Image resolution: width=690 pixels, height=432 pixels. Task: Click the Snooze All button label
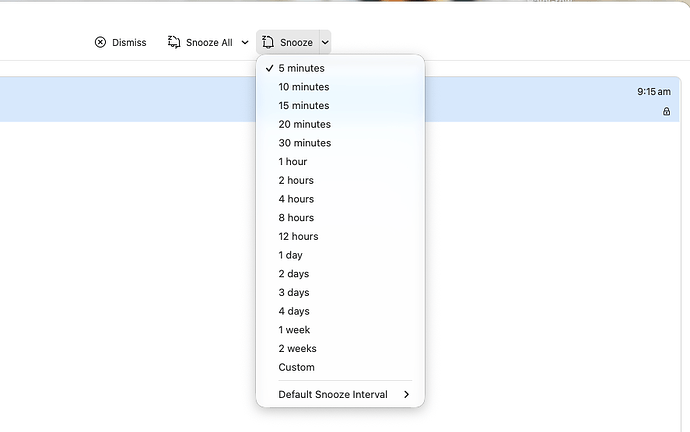click(x=209, y=42)
